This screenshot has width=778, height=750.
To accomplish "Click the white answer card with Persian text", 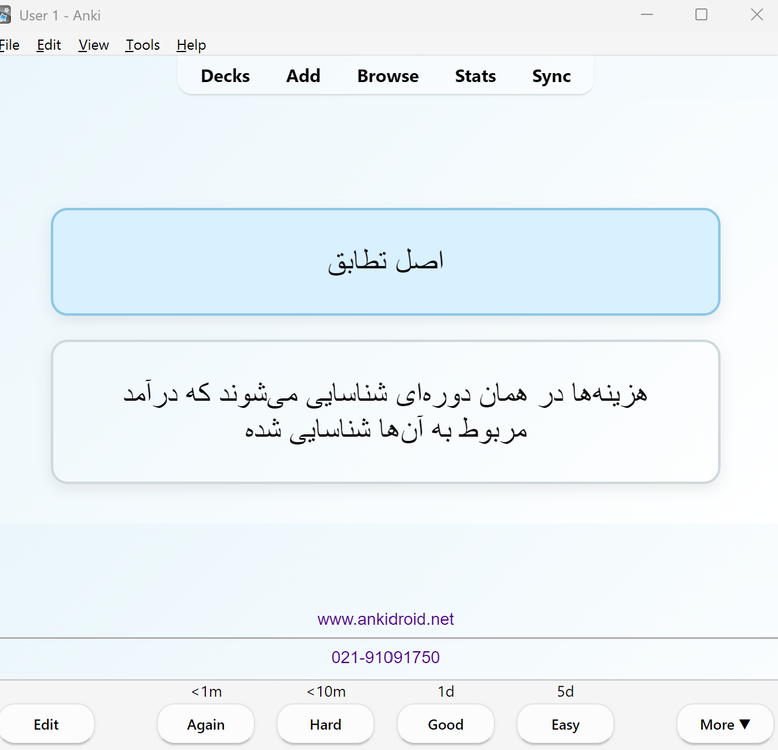I will point(386,411).
